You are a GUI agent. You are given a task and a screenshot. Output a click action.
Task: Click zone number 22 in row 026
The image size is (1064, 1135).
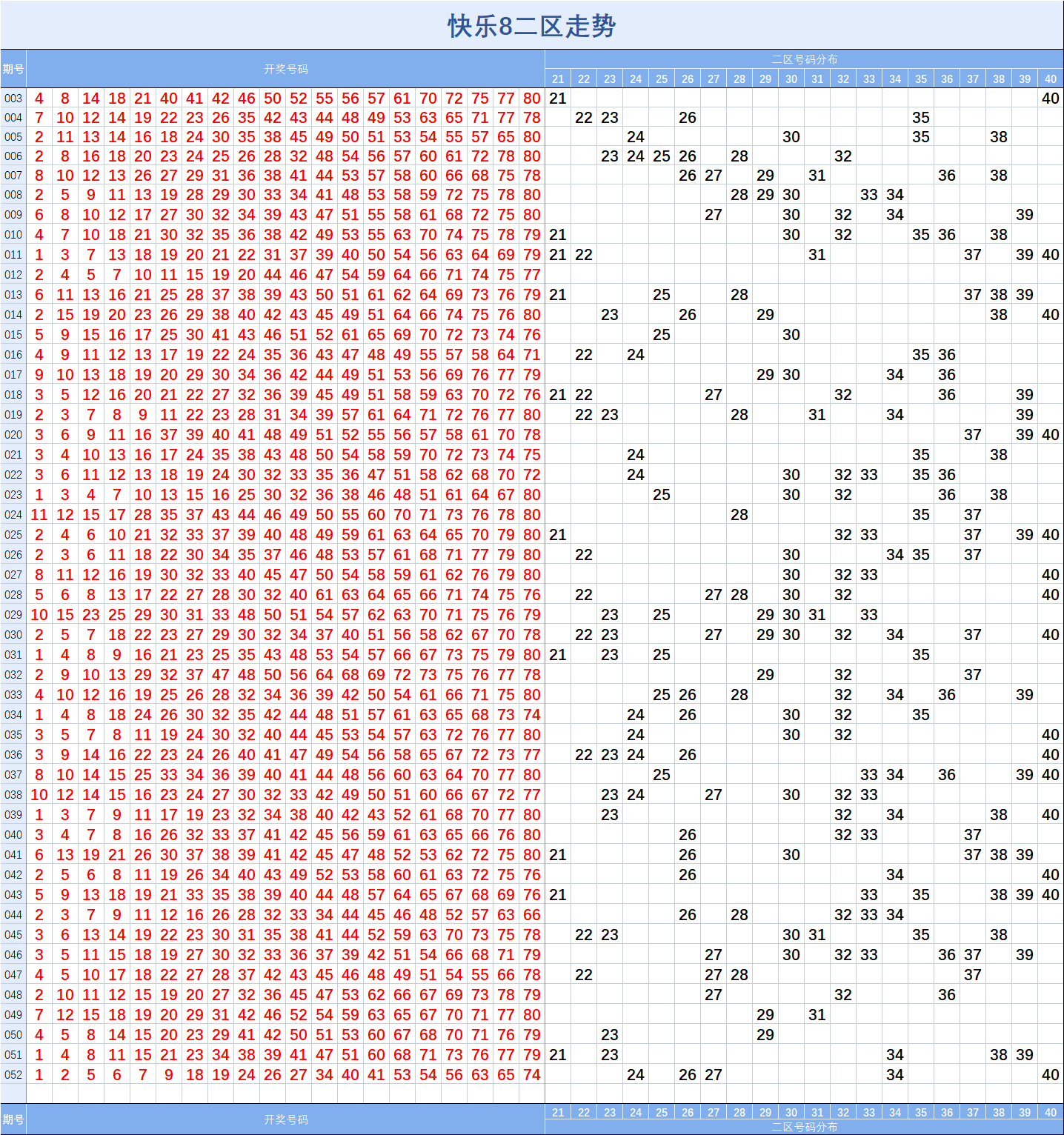[x=584, y=555]
